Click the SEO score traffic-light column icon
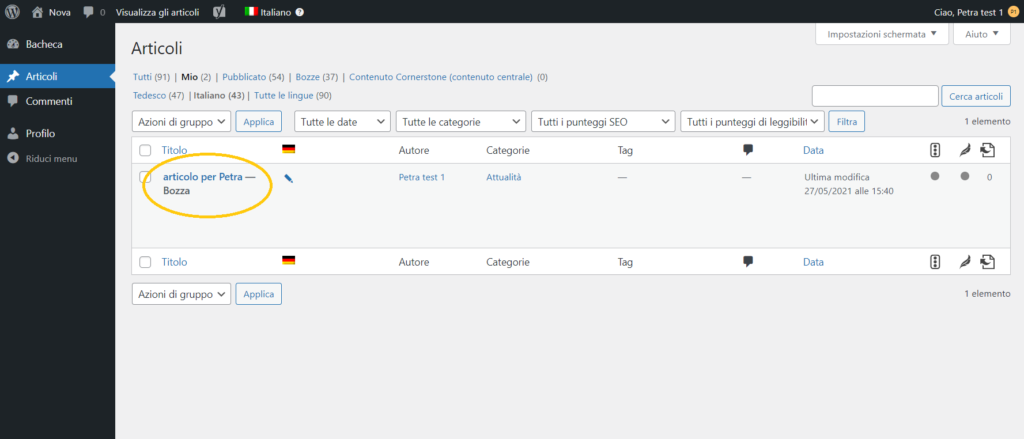Viewport: 1024px width, 439px height. pos(935,150)
